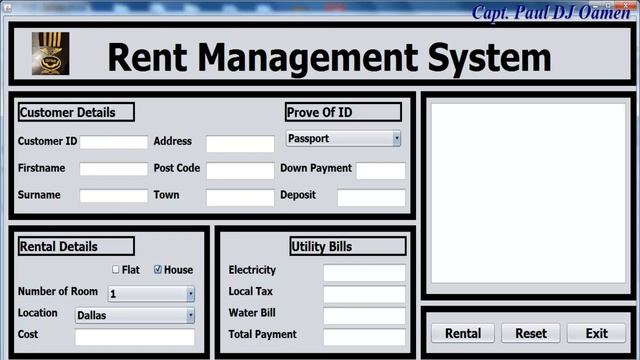Select the Address text field
The width and height of the screenshot is (640, 360).
coord(240,144)
